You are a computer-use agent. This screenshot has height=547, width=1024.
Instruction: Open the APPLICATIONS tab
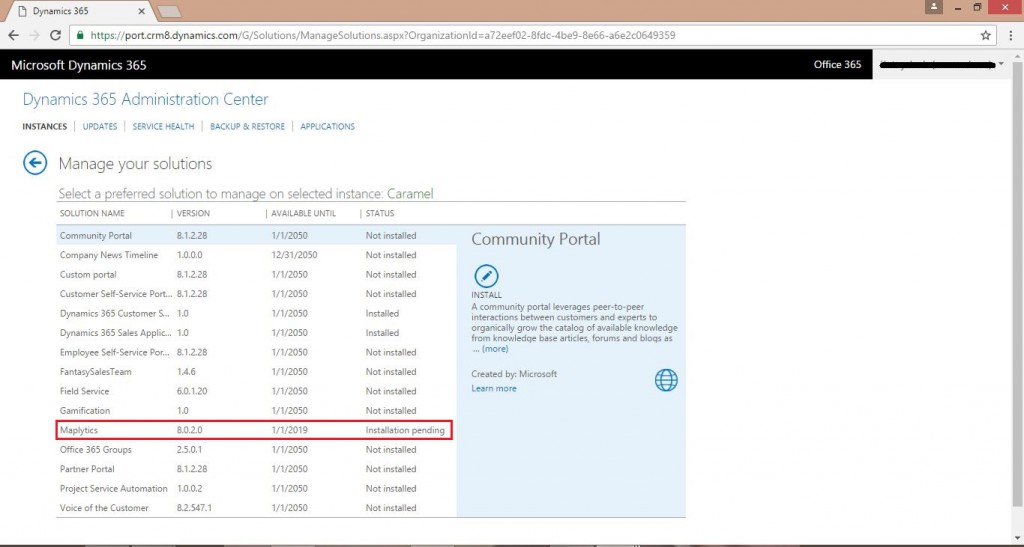click(x=327, y=127)
